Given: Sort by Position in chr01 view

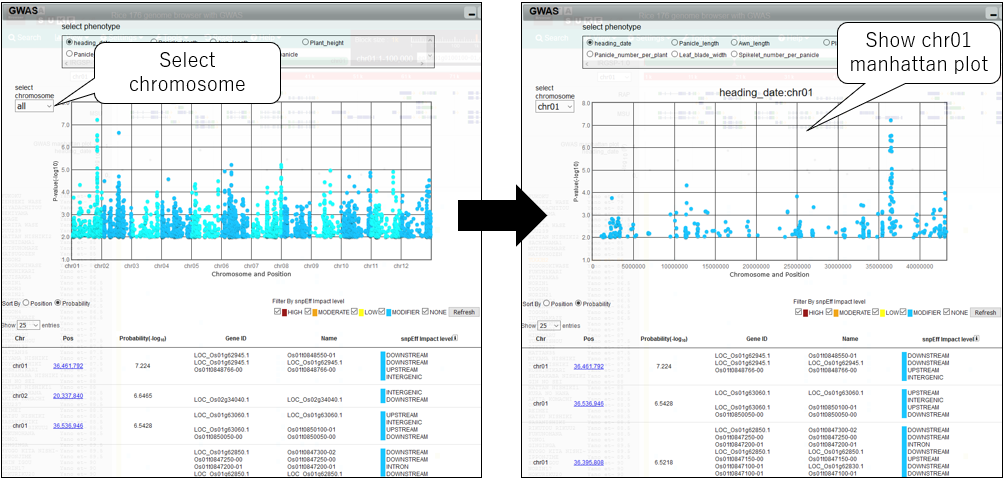Looking at the screenshot, I should pyautogui.click(x=546, y=303).
